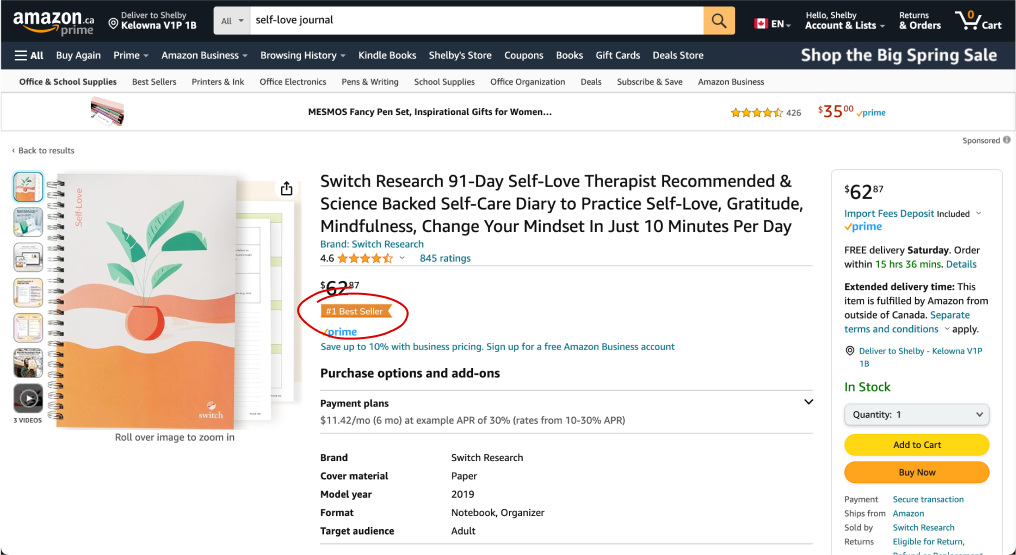Open the All departments search dropdown
This screenshot has height=555, width=1016.
pos(232,20)
